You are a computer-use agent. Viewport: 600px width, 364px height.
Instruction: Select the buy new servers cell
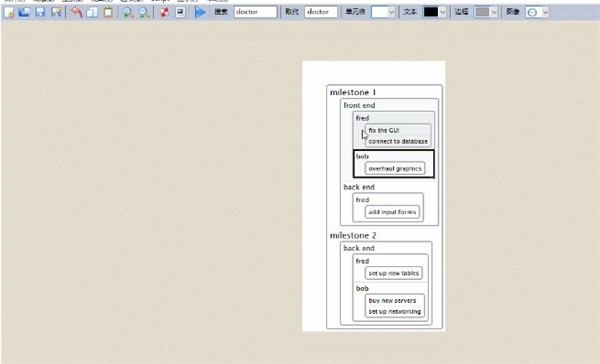(392, 300)
